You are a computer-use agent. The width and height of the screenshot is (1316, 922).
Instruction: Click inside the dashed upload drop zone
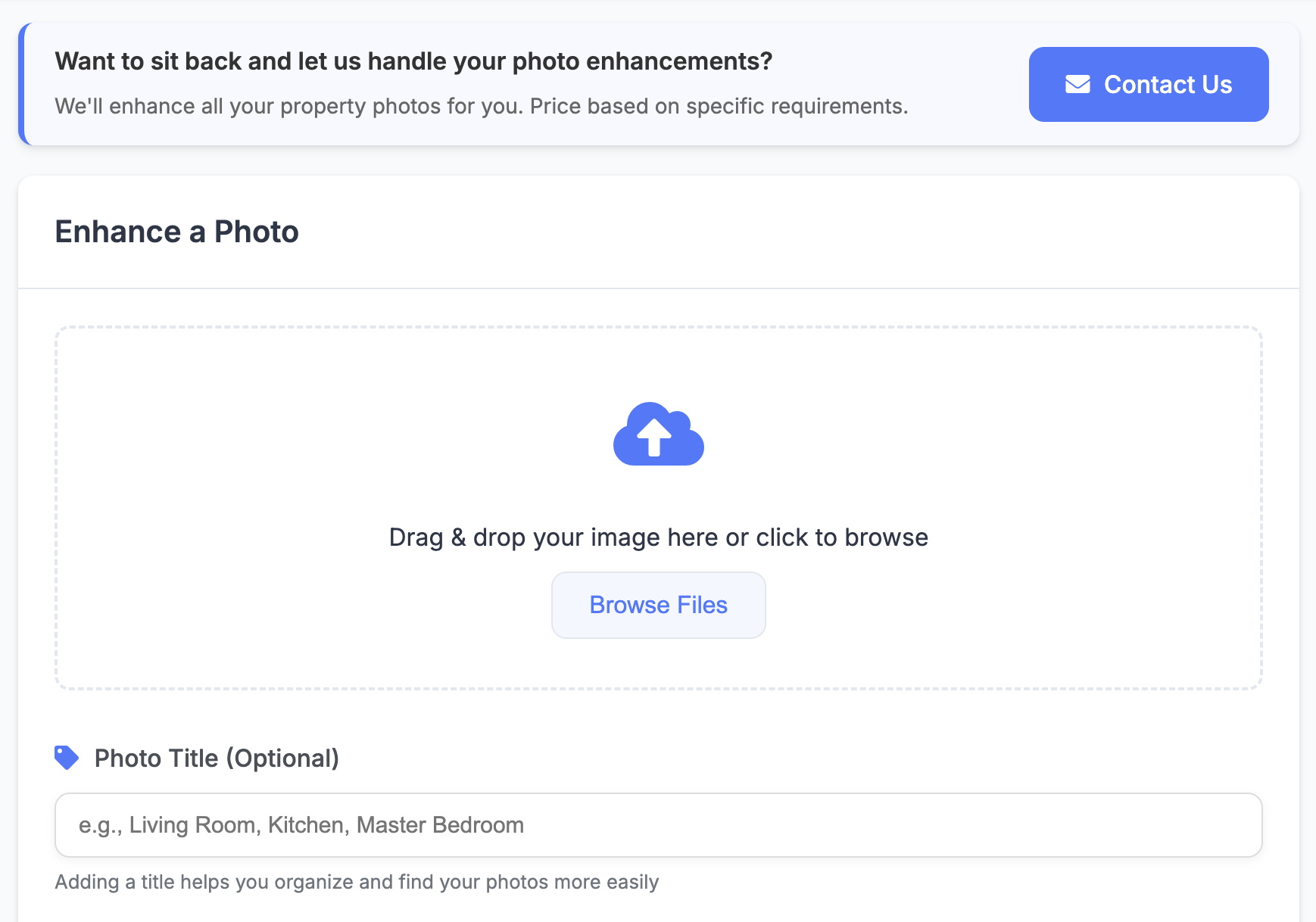point(659,508)
